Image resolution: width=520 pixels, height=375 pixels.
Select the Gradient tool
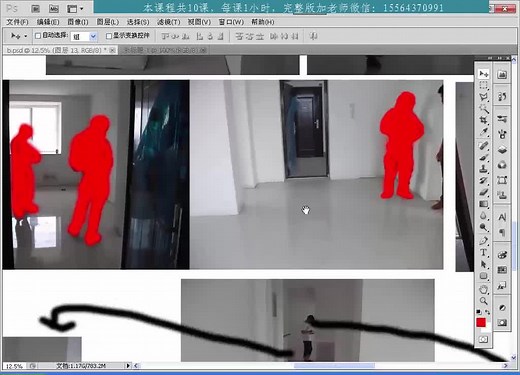coord(483,204)
